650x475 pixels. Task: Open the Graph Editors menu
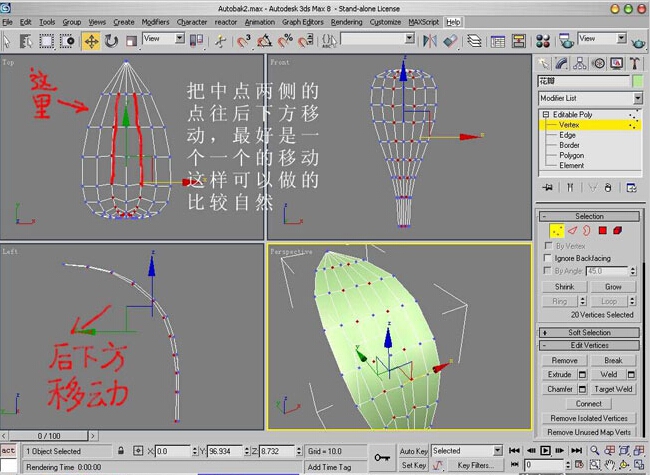click(x=303, y=22)
